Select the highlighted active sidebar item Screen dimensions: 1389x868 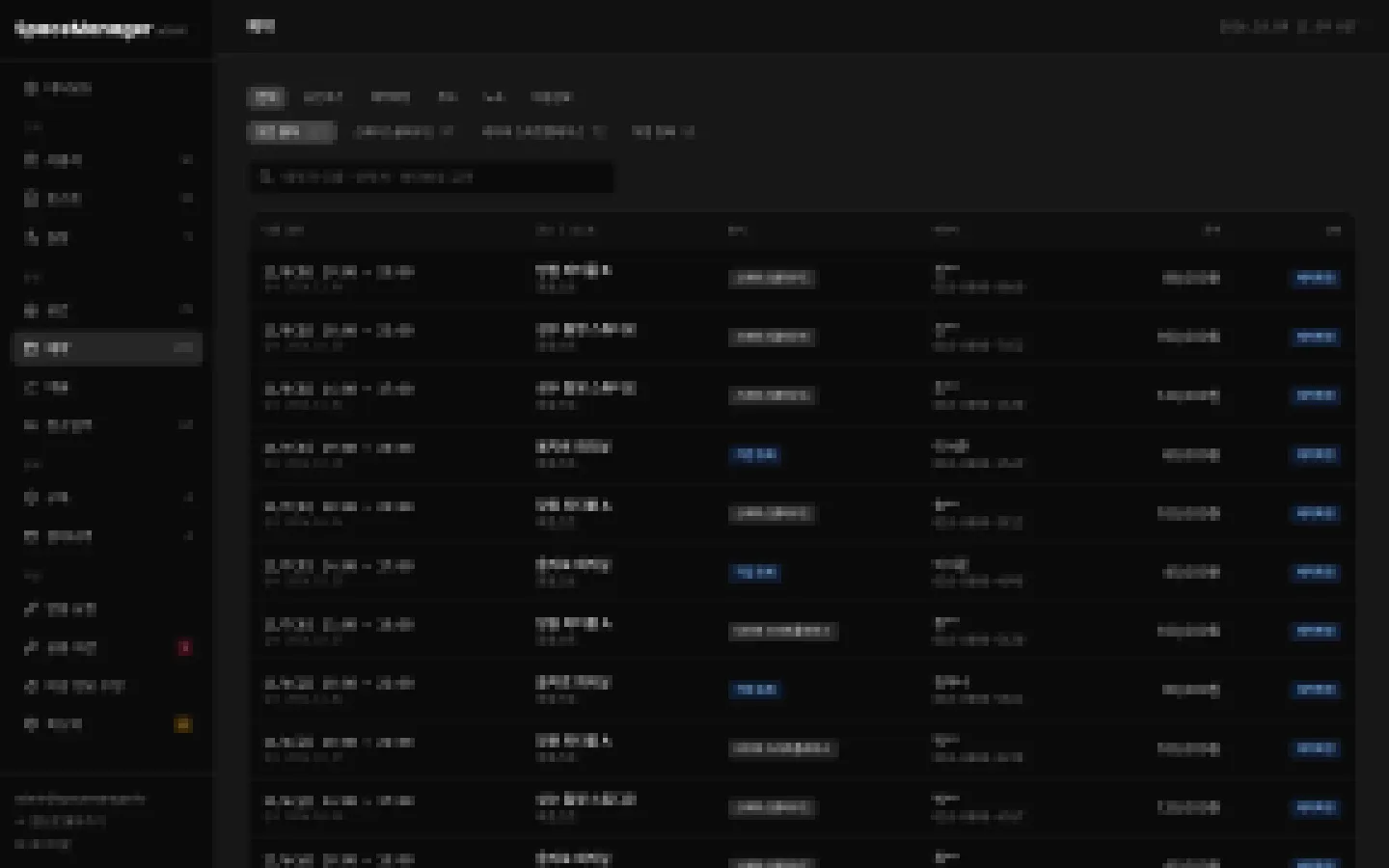click(107, 348)
